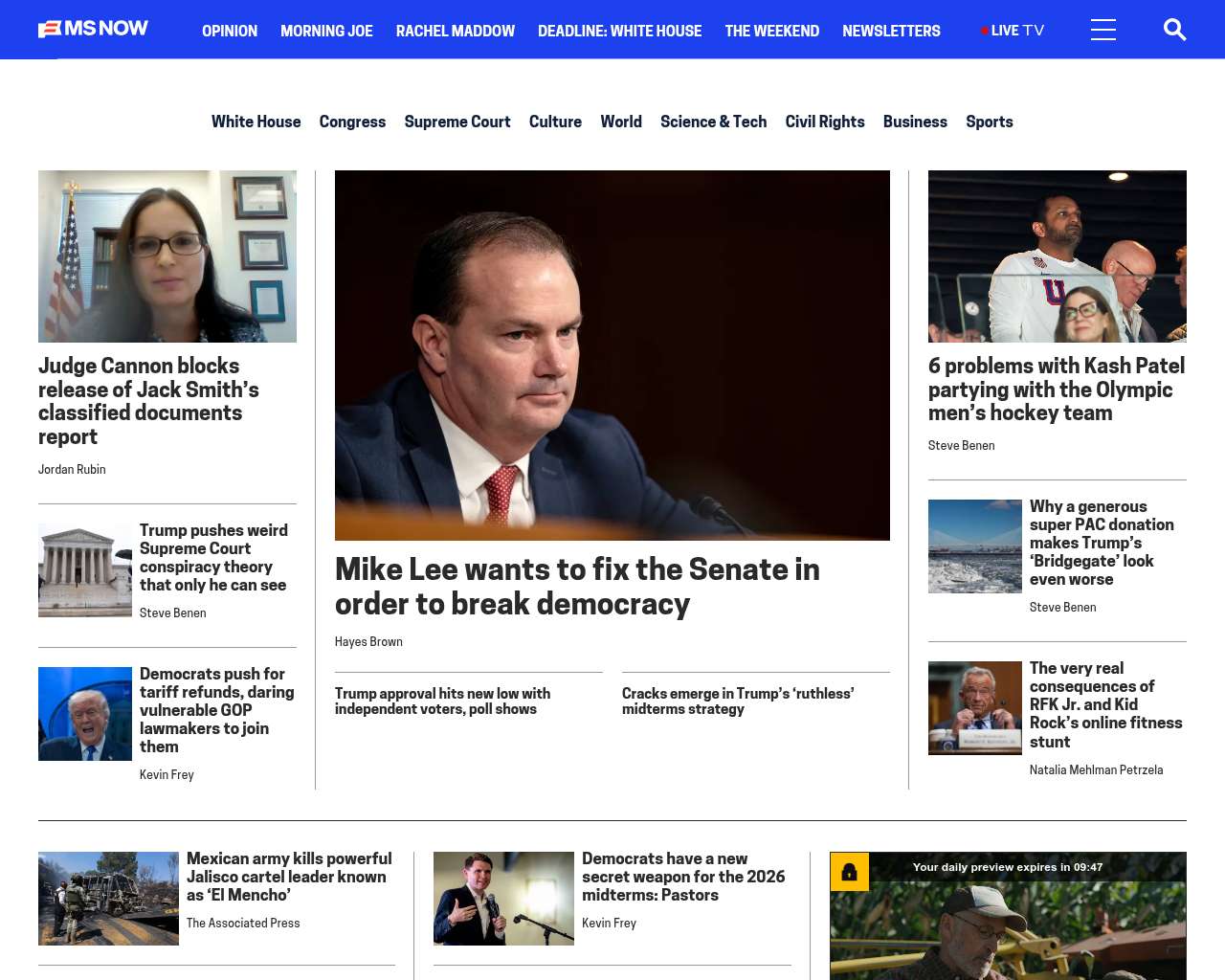Read super PAC donation Bridgegate story
The height and width of the screenshot is (980, 1225).
[1102, 543]
